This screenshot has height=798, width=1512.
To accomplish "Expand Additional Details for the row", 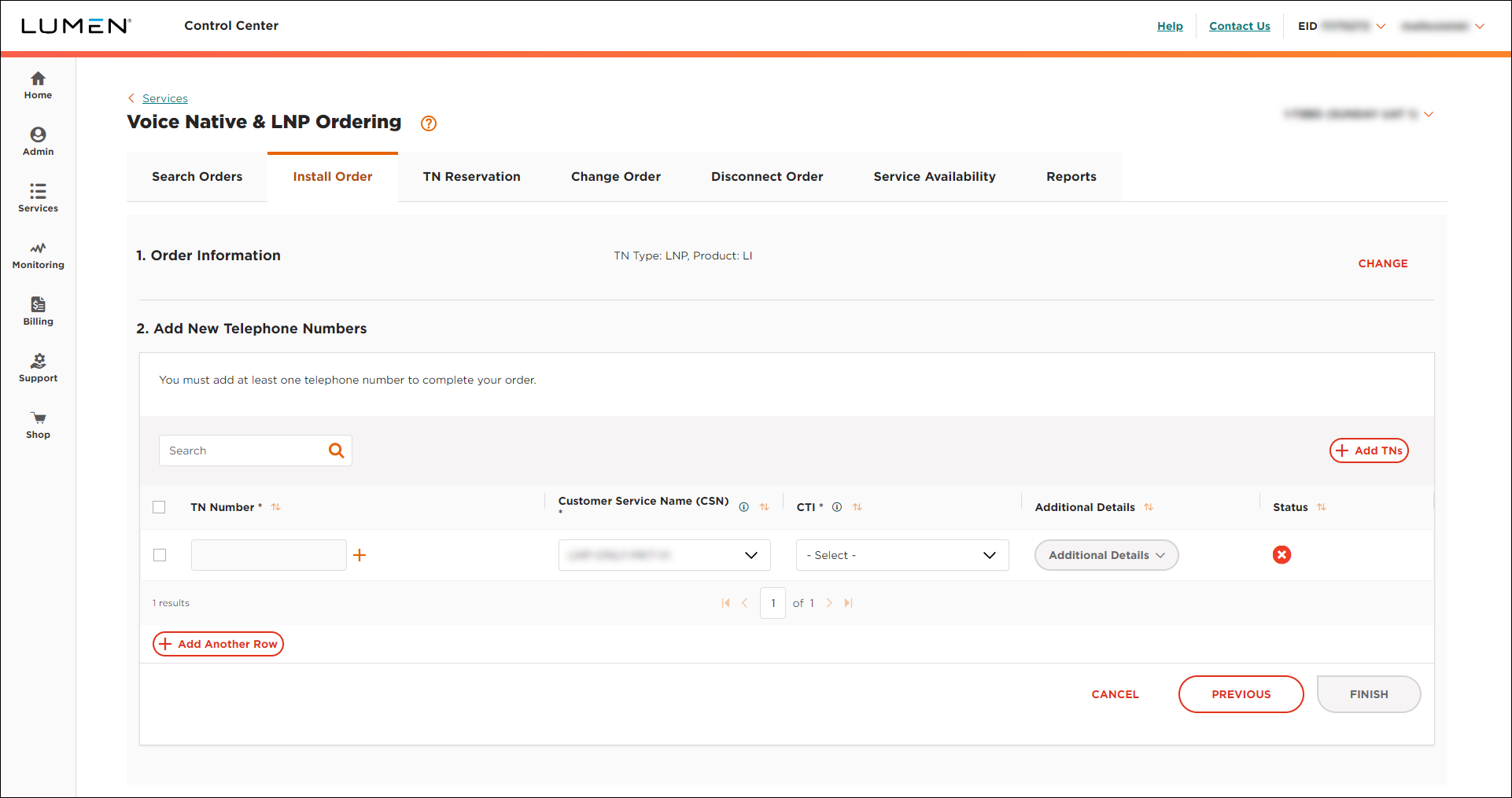I will click(x=1106, y=555).
